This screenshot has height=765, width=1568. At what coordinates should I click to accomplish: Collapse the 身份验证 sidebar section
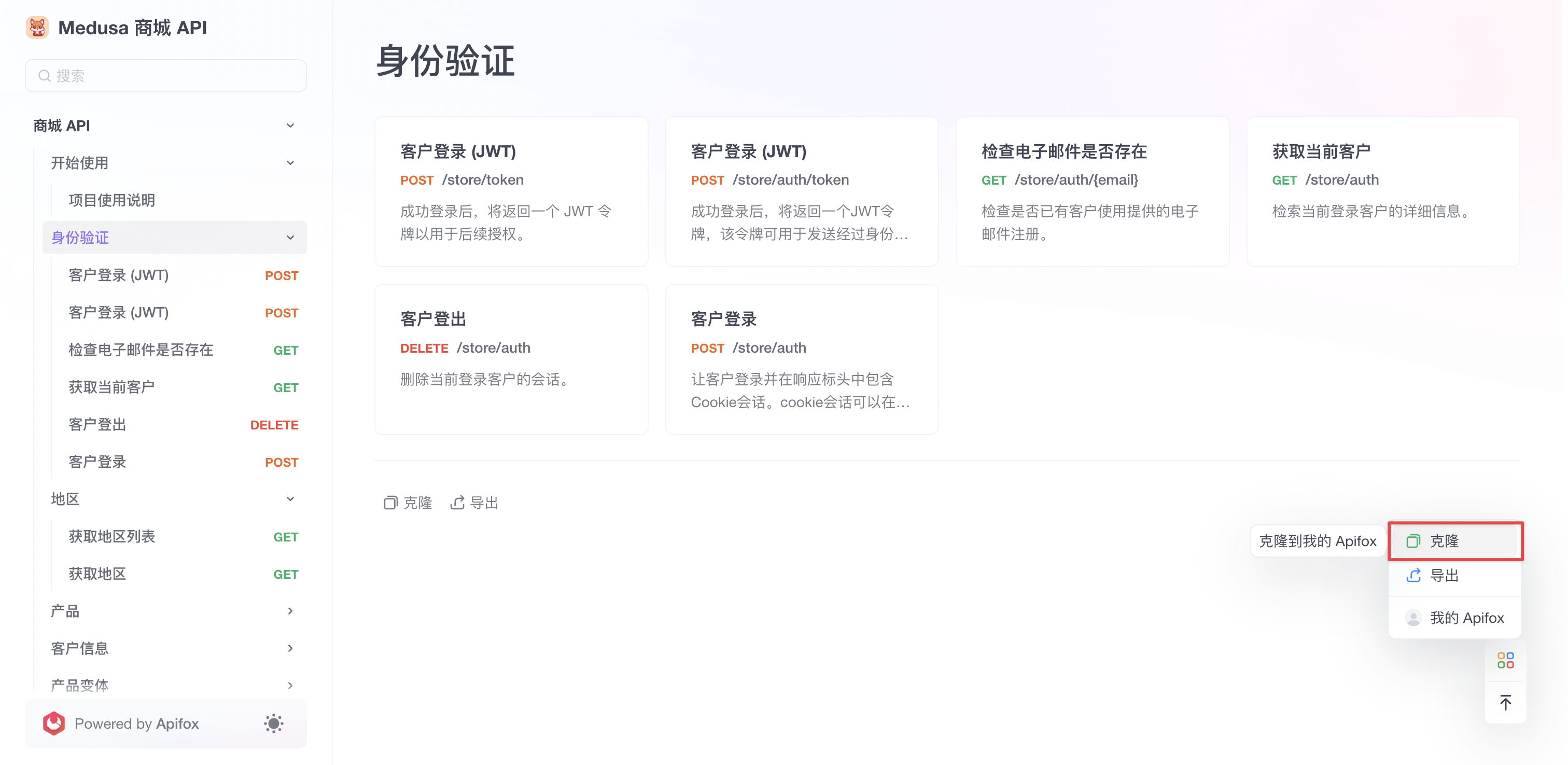tap(290, 238)
